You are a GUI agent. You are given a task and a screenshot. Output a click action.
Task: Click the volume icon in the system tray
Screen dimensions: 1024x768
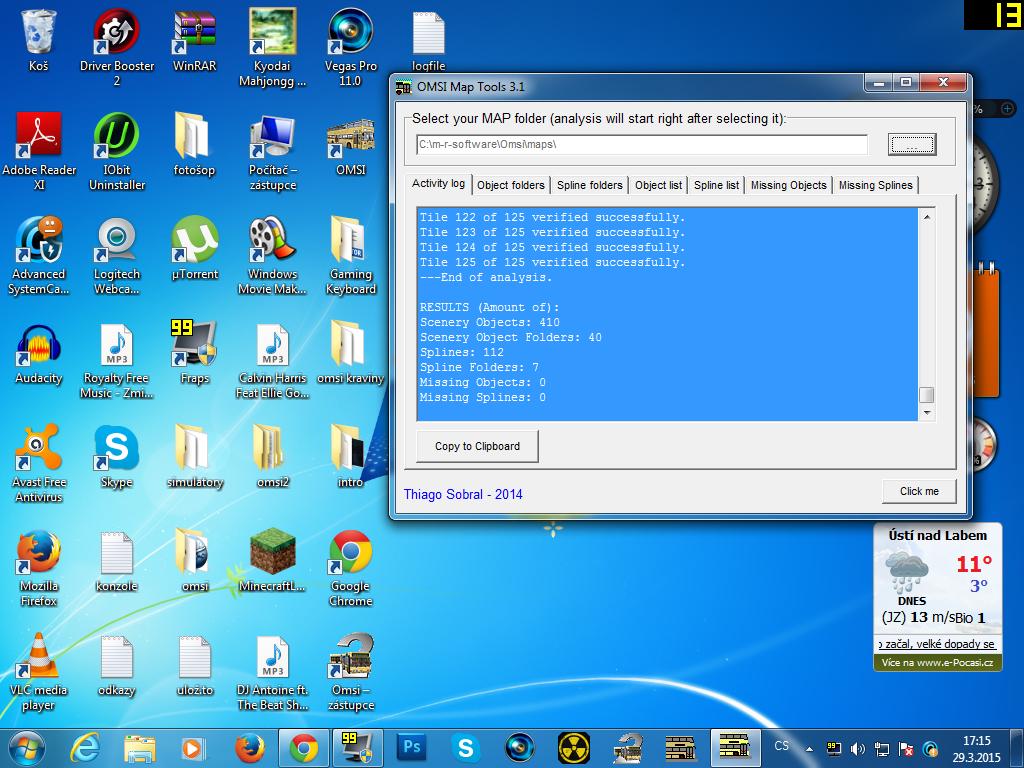(x=858, y=748)
